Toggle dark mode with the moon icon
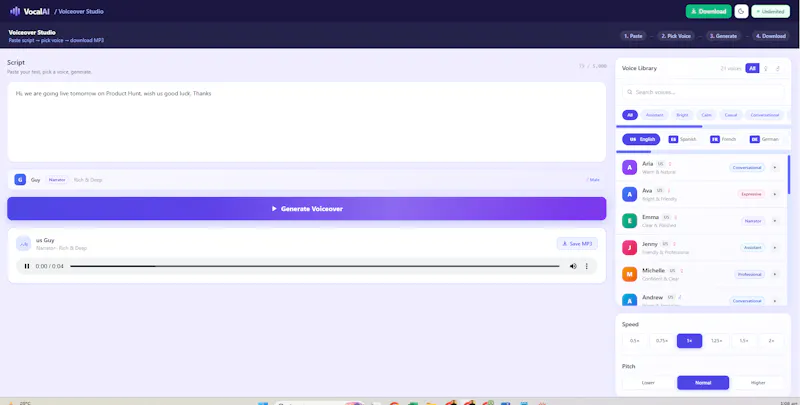 coord(741,11)
